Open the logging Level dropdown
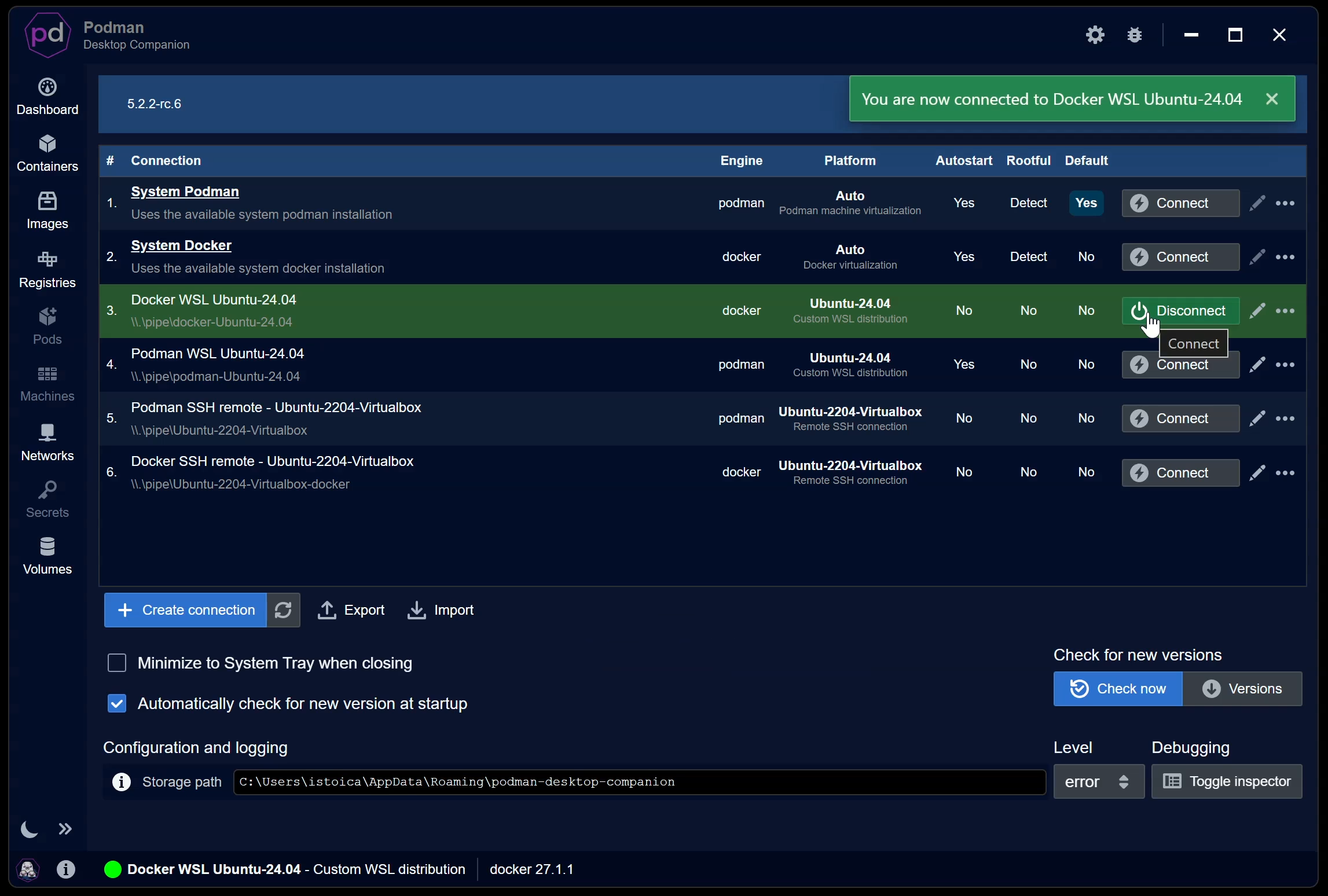Image resolution: width=1328 pixels, height=896 pixels. 1099,781
